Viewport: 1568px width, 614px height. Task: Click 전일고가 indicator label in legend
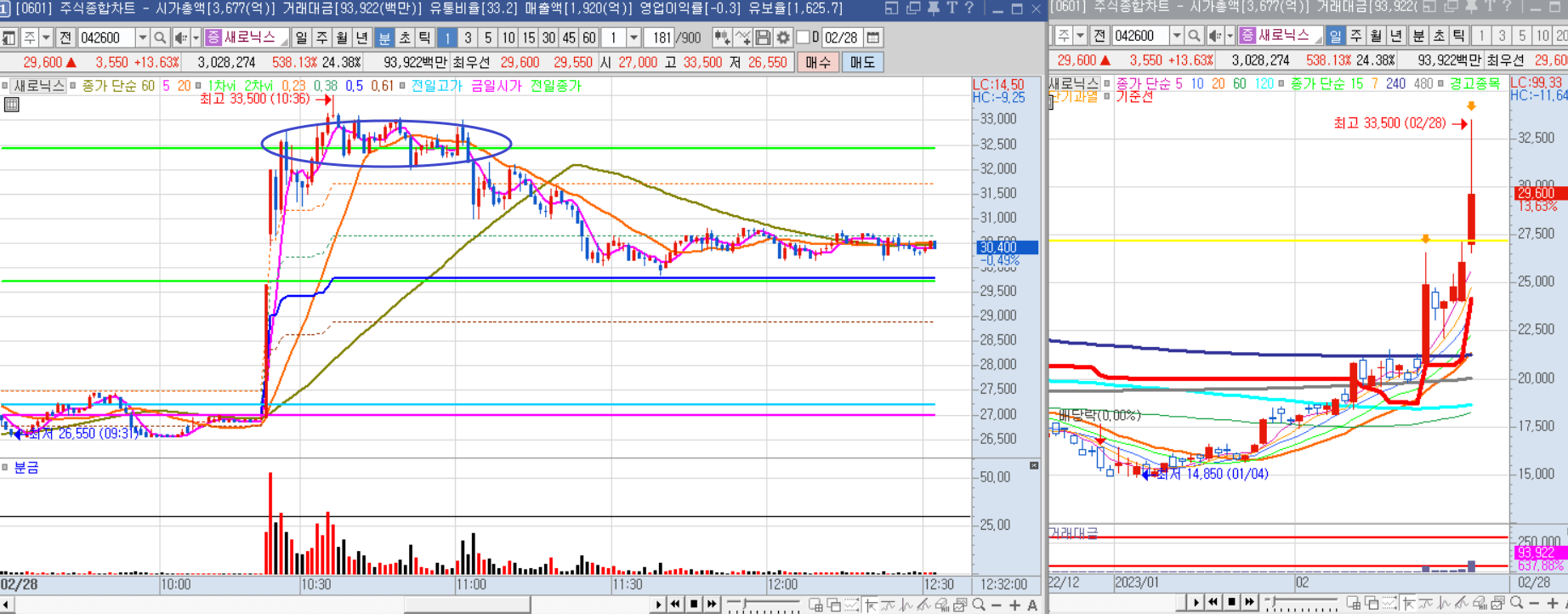coord(436,86)
